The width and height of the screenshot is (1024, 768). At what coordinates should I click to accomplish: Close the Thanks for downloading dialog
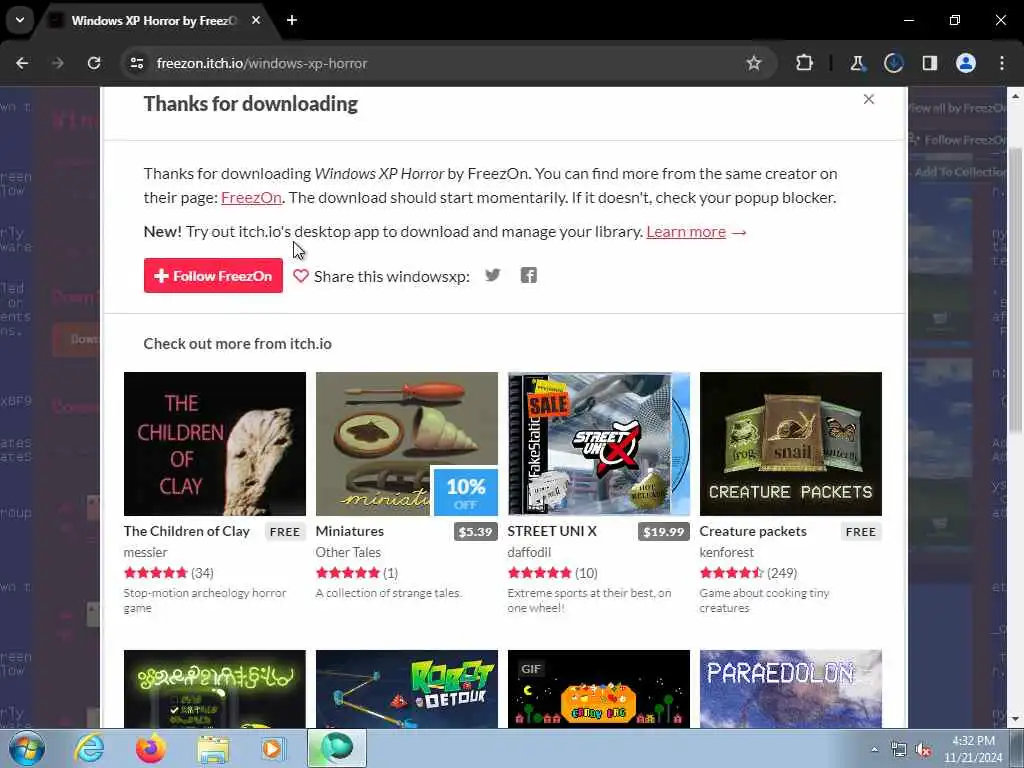(x=869, y=99)
